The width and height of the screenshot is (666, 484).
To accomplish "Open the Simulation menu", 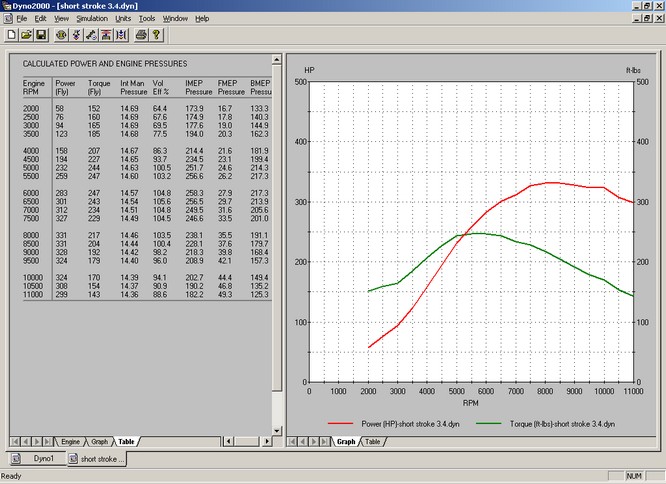I will tap(92, 18).
